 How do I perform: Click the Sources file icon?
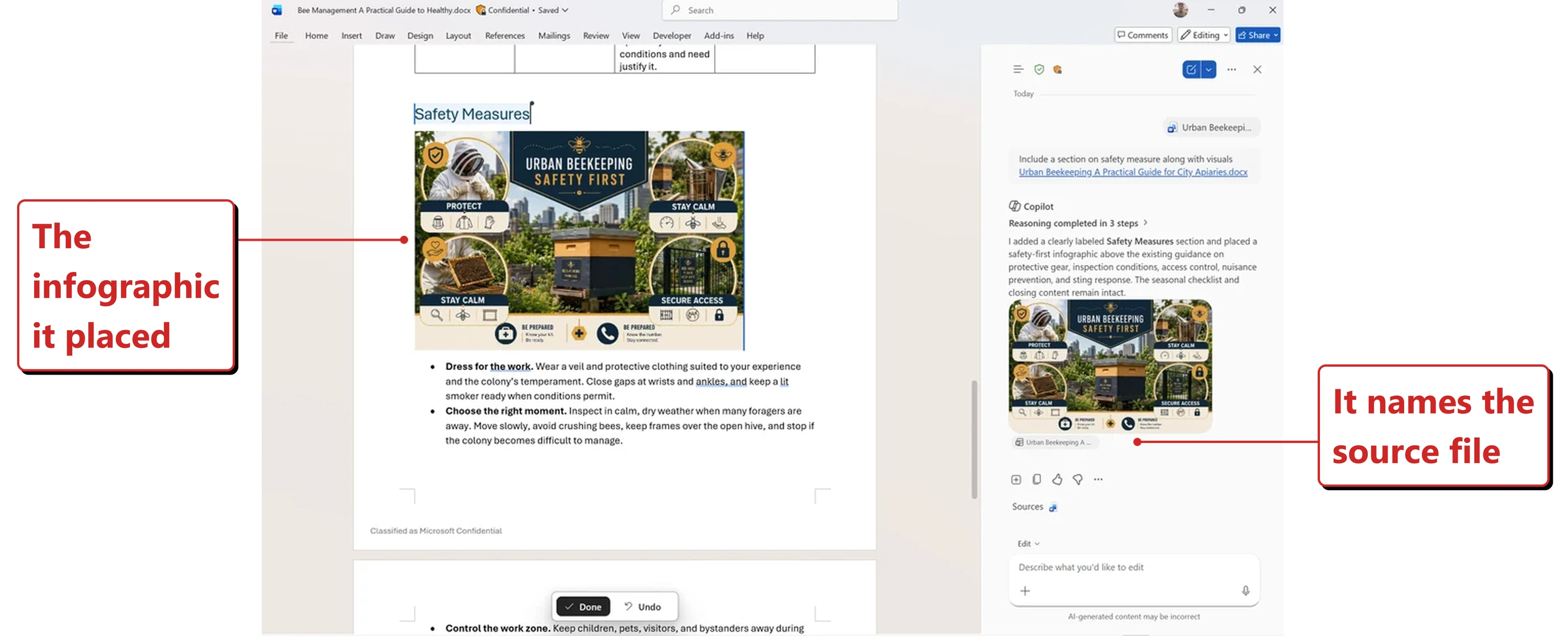pos(1053,507)
